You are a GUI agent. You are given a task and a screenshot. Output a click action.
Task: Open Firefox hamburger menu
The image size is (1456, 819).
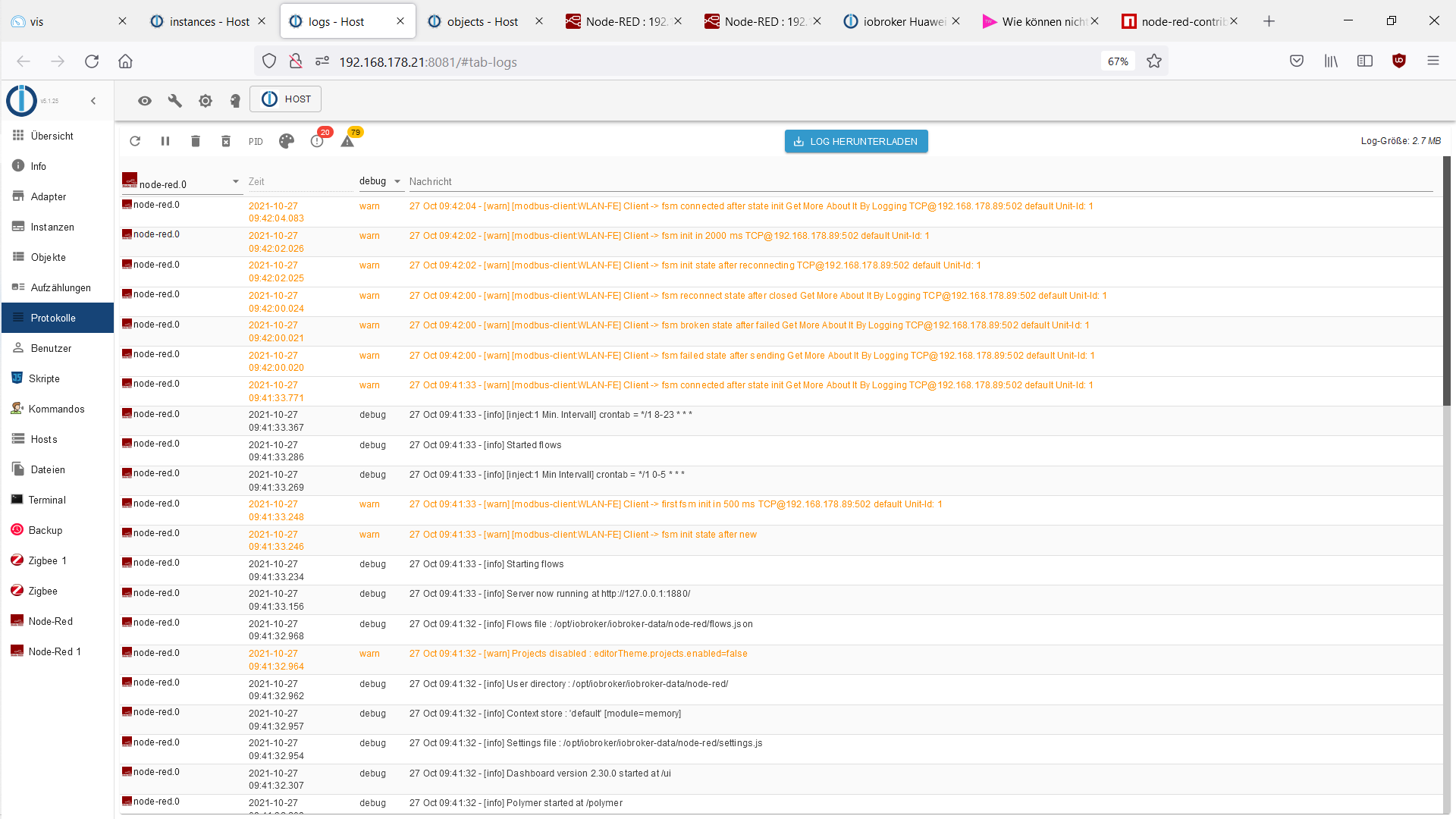coord(1433,61)
